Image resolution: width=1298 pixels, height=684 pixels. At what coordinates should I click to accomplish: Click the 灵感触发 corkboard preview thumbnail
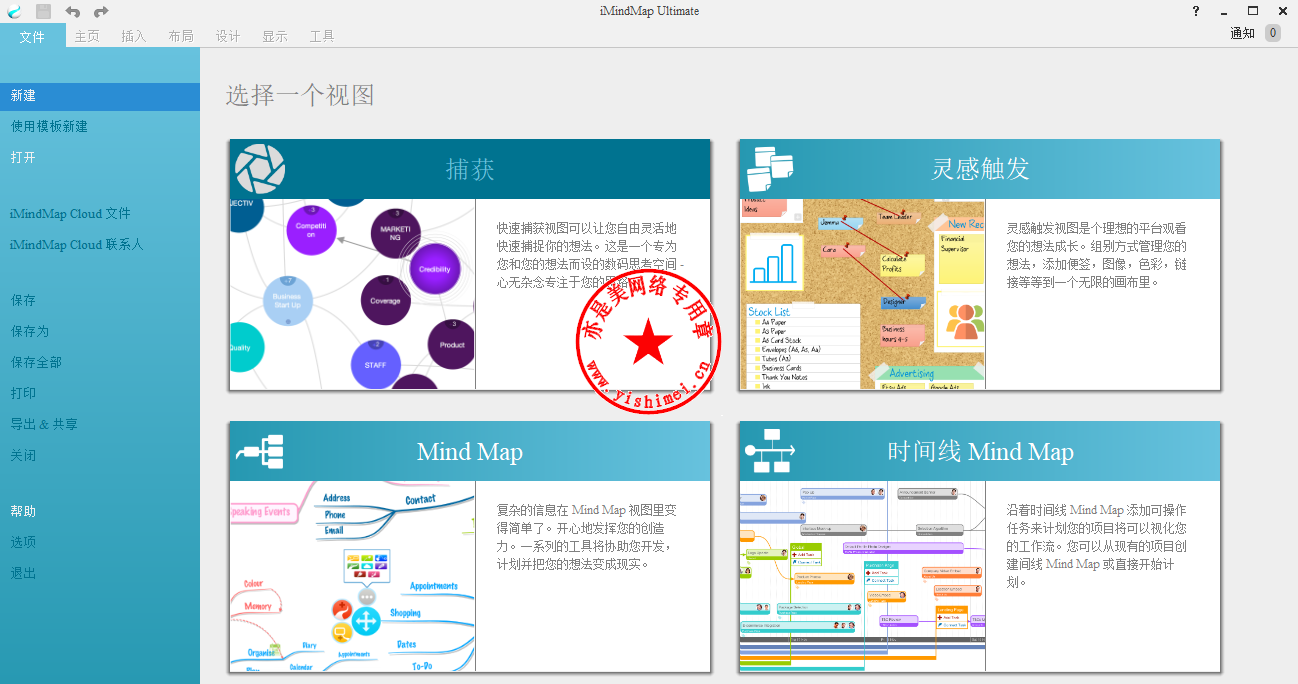click(x=862, y=294)
